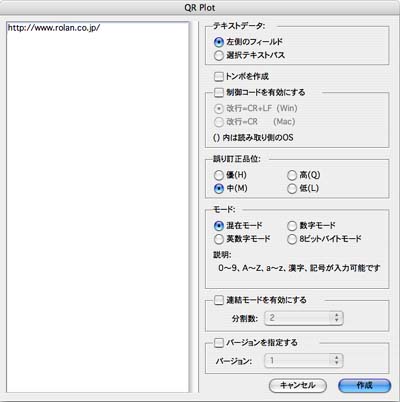Enable the バージョンを指定する checkbox
Image resolution: width=400 pixels, height=402 pixels.
(x=219, y=343)
